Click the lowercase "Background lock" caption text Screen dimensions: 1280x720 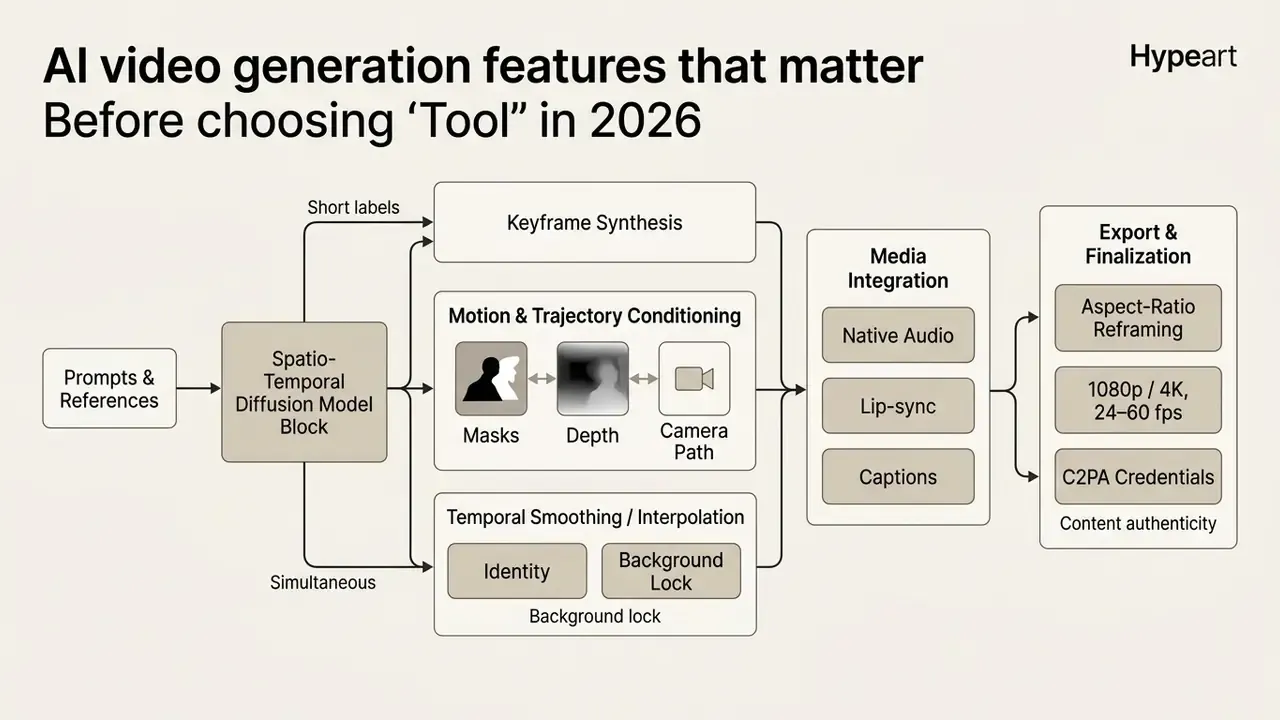pos(595,616)
